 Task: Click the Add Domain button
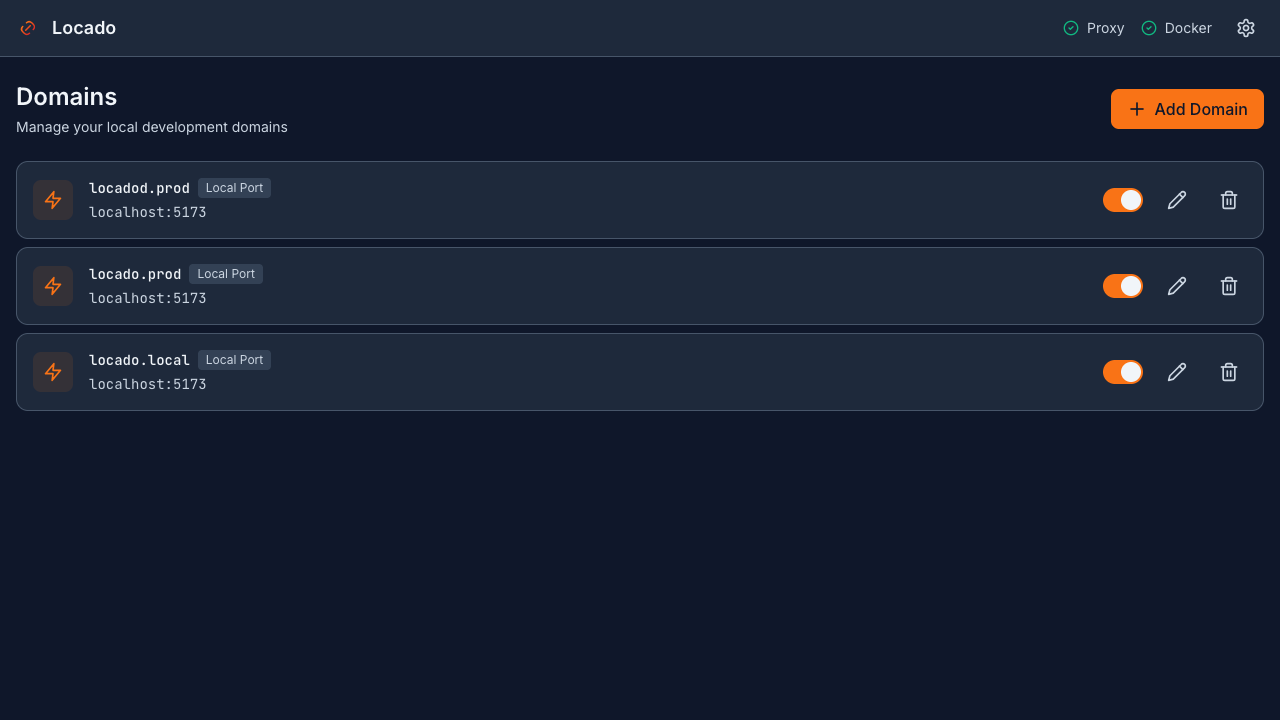coord(1187,109)
